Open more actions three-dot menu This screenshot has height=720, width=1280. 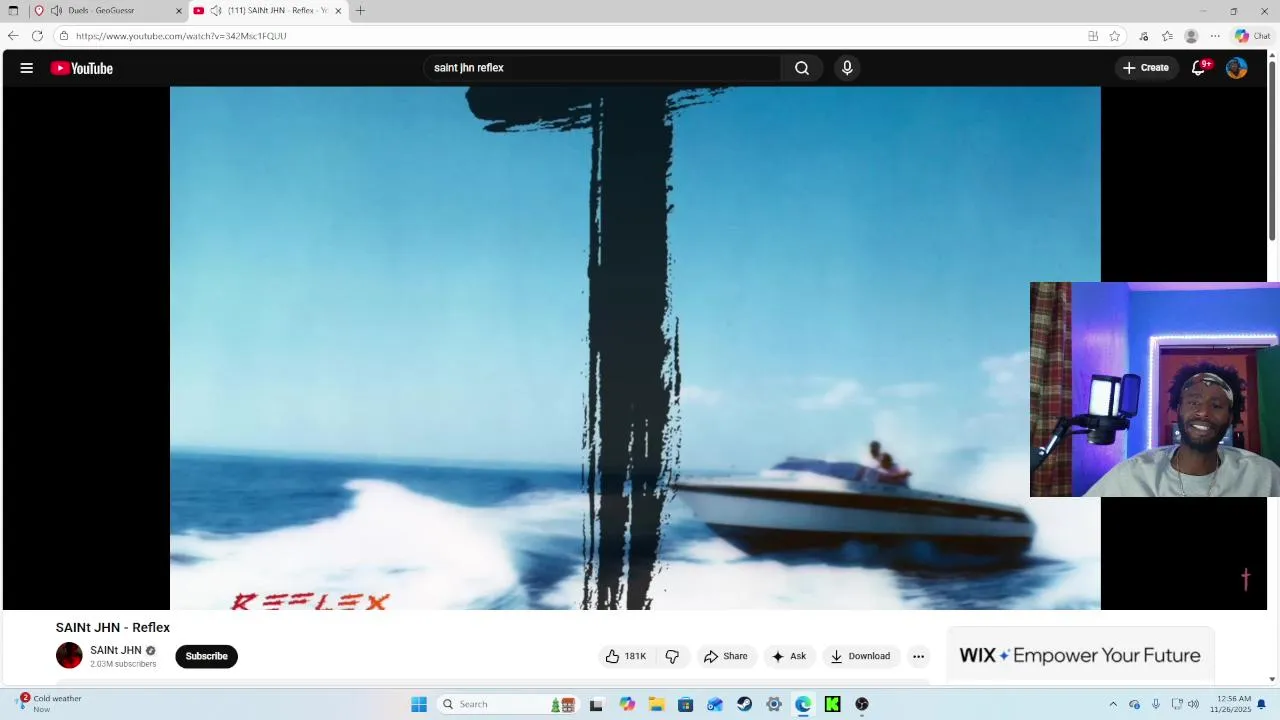point(918,656)
